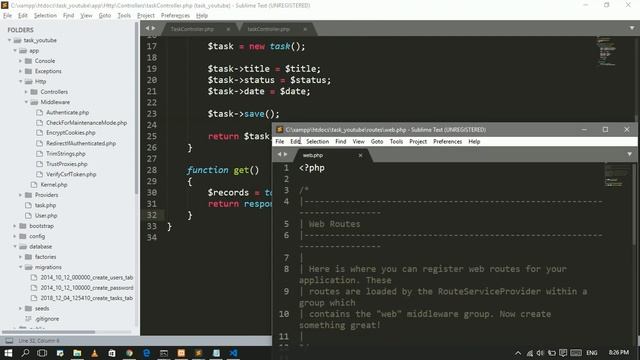Switch to Sublime Text taskbar icon

tap(199, 353)
